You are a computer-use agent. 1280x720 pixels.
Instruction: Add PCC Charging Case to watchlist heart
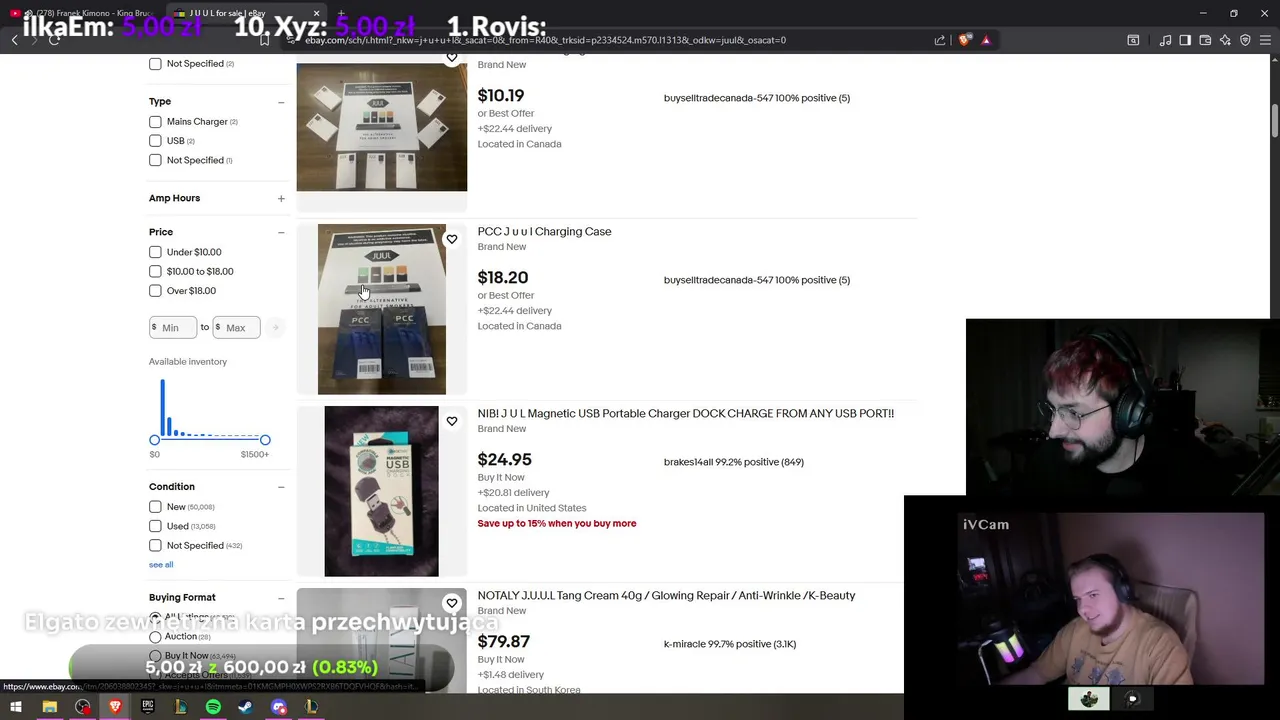coord(452,239)
